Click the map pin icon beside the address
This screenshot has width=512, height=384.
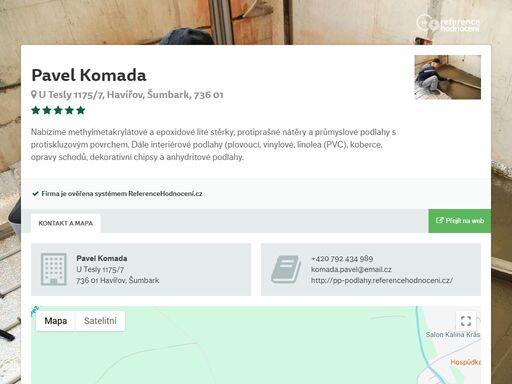coord(34,95)
